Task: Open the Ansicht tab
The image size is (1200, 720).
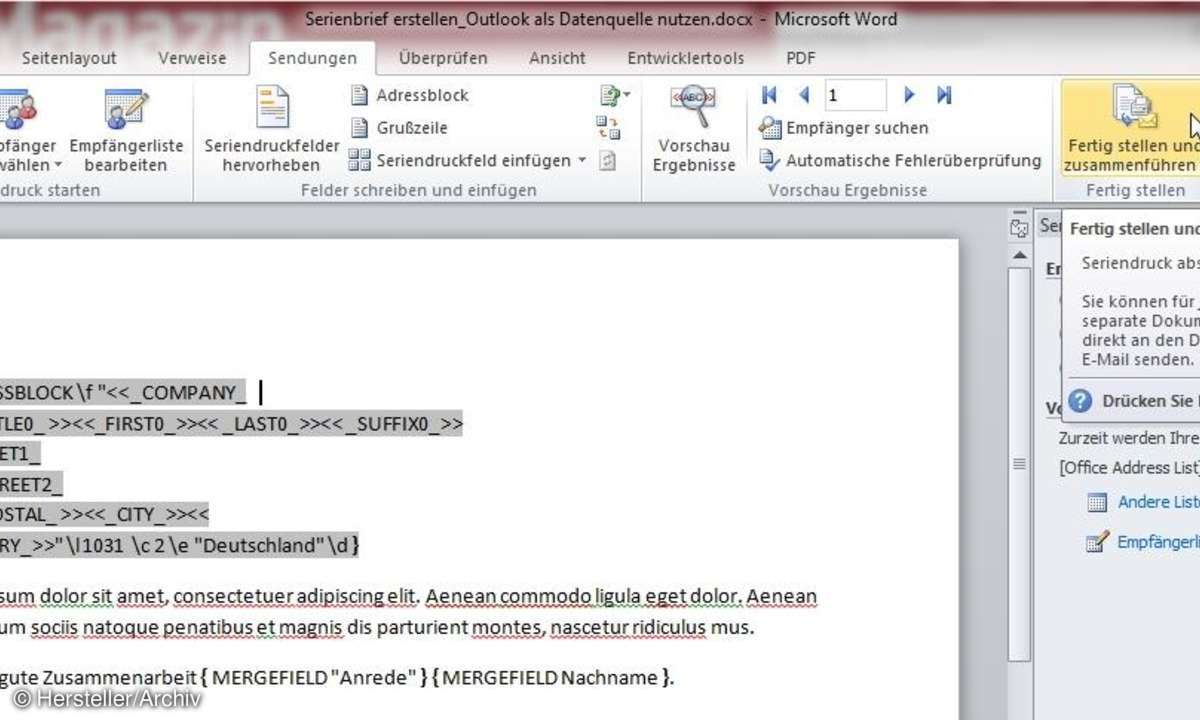Action: (x=558, y=58)
